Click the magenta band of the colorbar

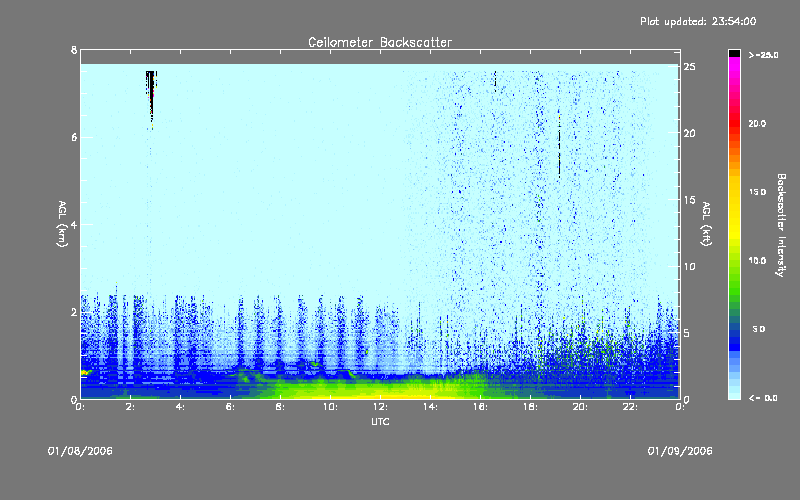[734, 64]
